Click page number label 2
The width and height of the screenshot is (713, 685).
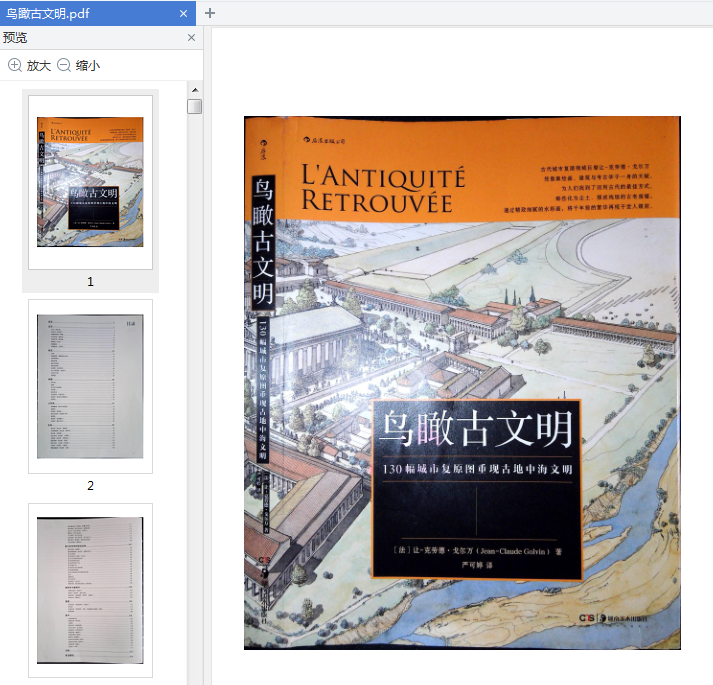[90, 486]
